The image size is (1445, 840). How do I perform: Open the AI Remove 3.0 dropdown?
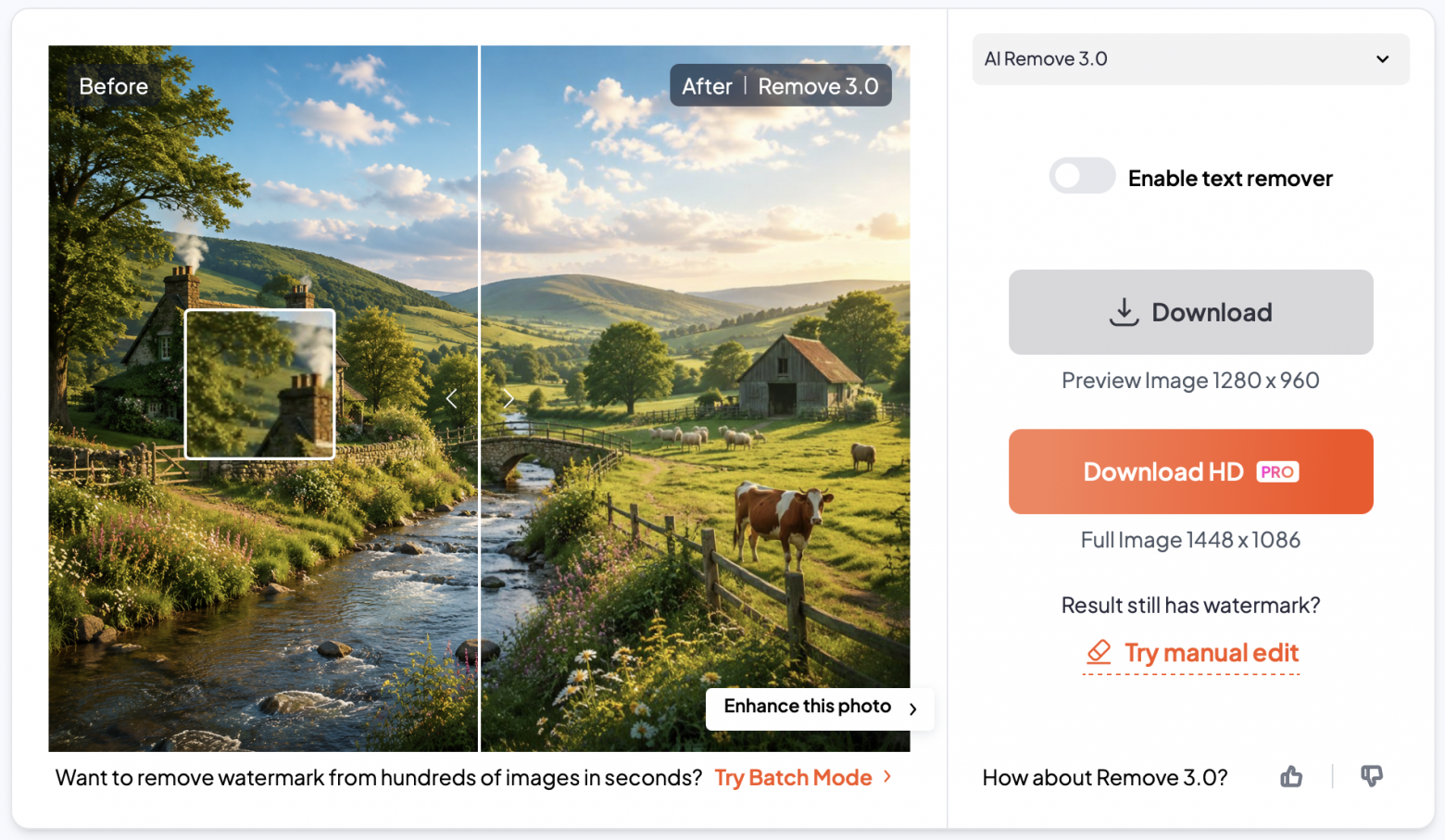click(x=1190, y=59)
